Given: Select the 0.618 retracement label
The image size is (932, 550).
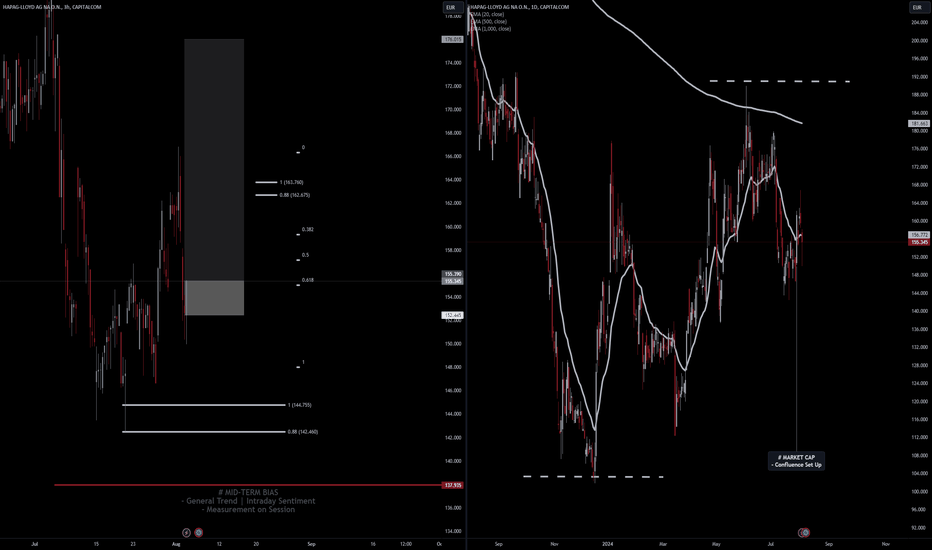Looking at the screenshot, I should [307, 280].
